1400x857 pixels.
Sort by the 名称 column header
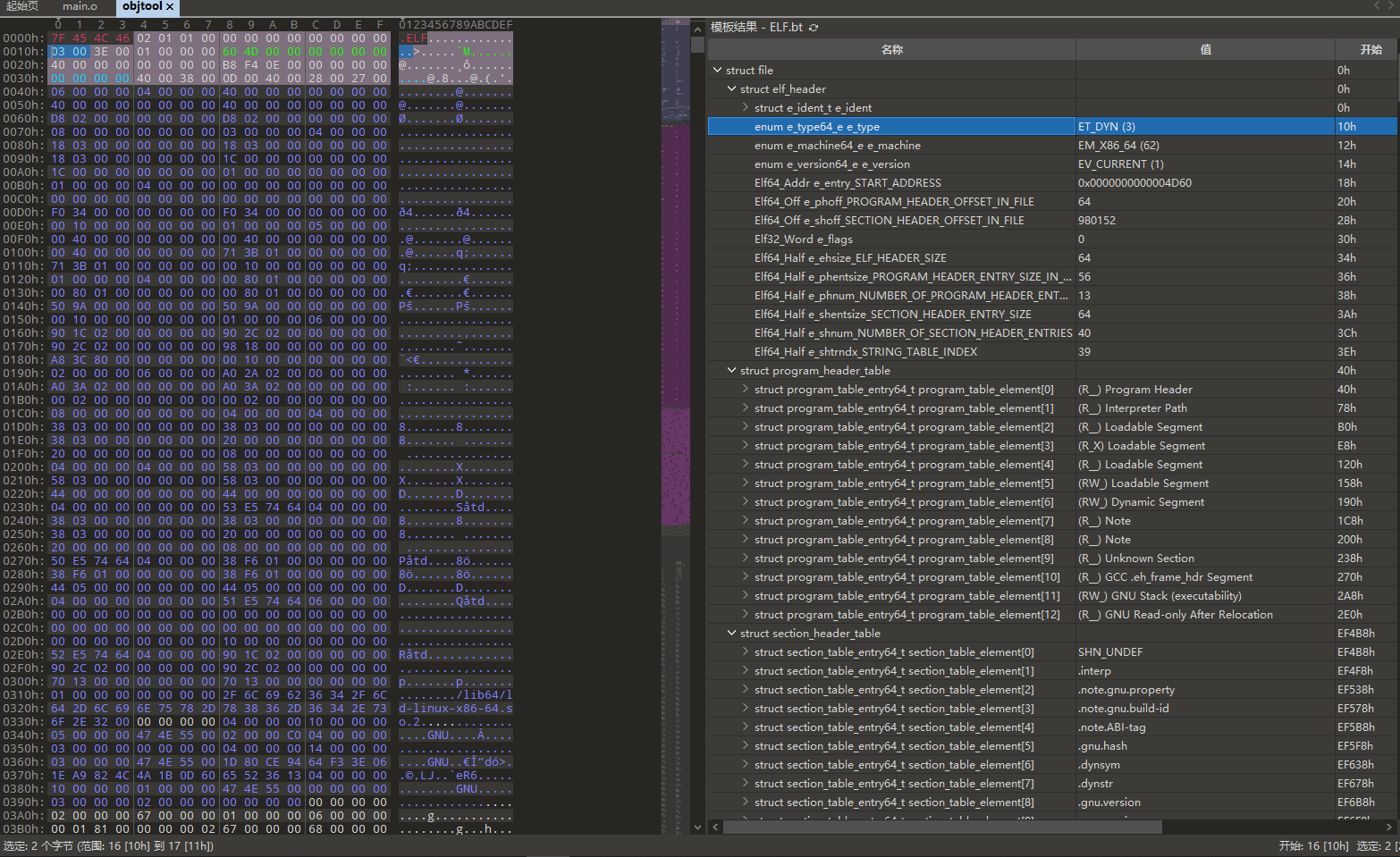tap(891, 50)
